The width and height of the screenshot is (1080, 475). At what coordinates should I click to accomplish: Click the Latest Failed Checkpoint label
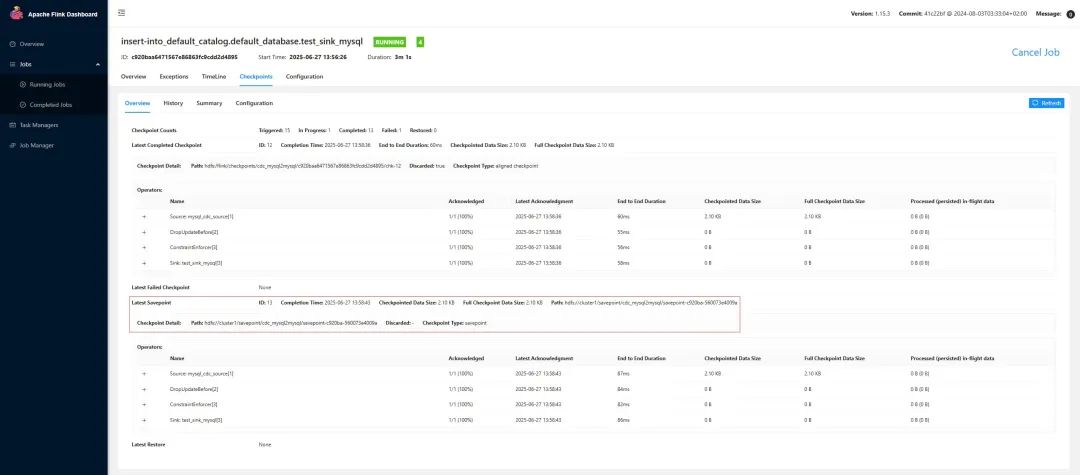(160, 287)
